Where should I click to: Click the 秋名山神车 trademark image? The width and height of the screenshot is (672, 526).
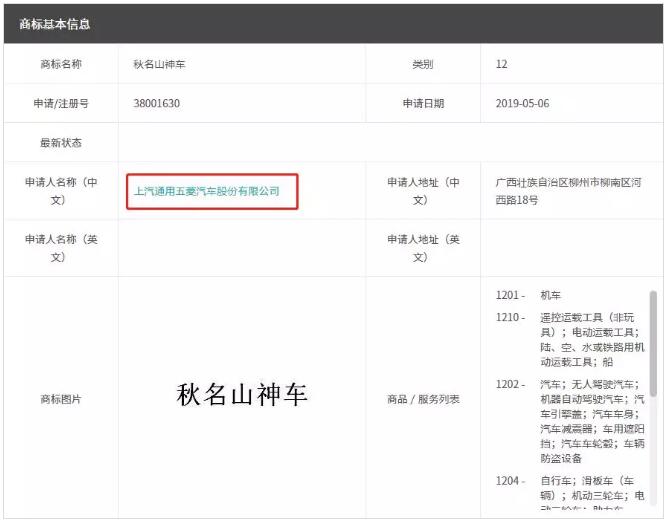click(242, 395)
